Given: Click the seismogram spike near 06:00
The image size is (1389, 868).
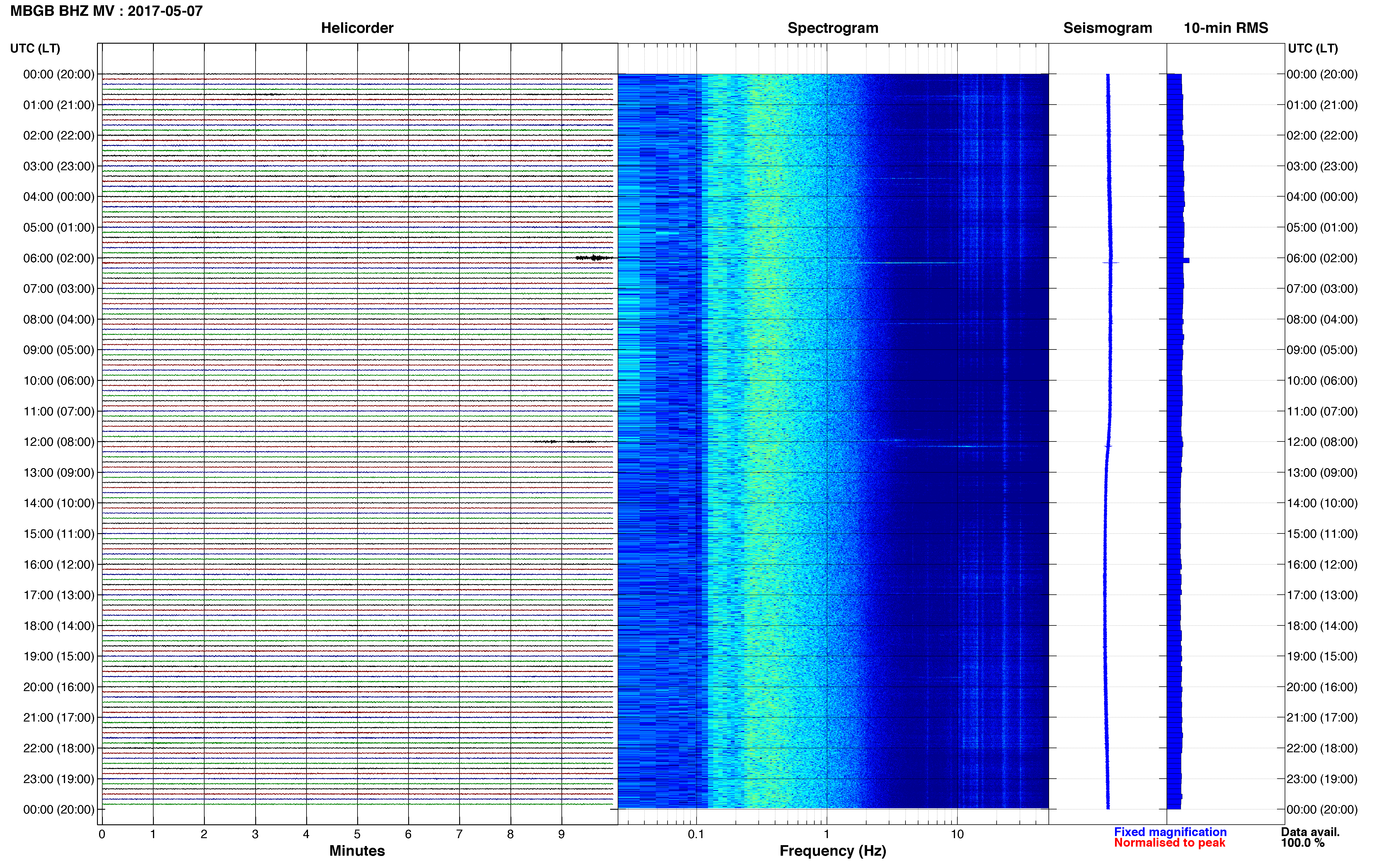Looking at the screenshot, I should click(1111, 263).
